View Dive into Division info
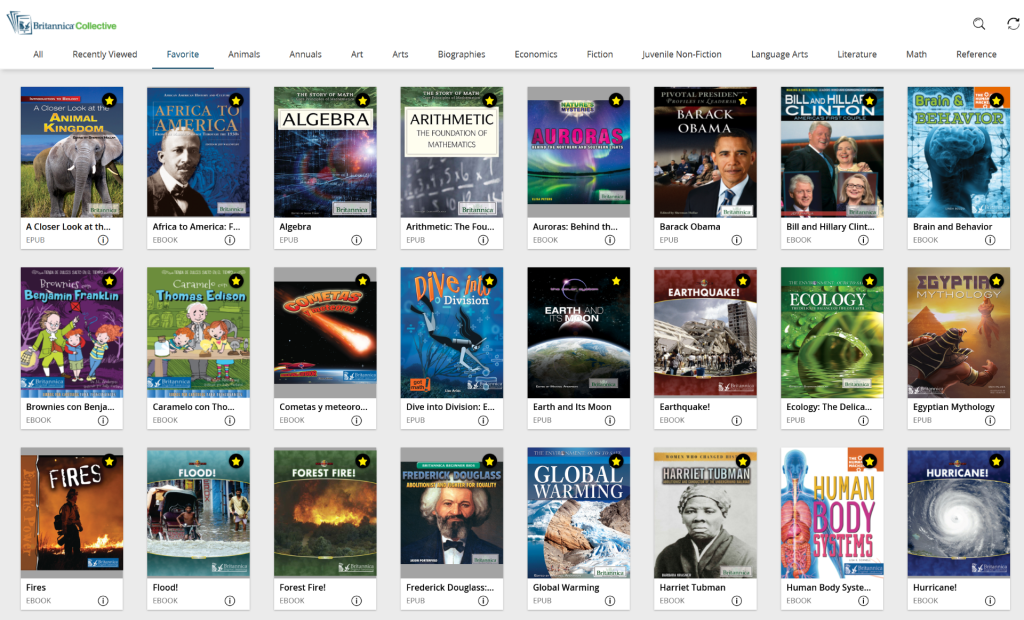 point(483,420)
